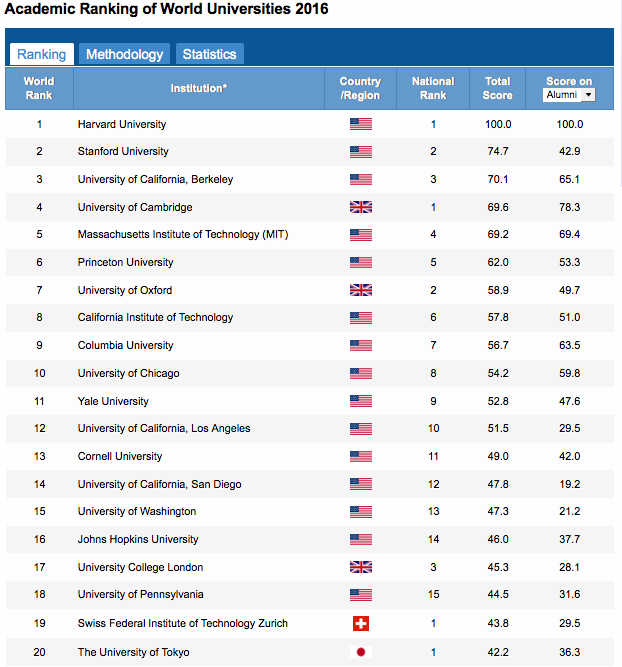Open the Score on Alumni dropdown
This screenshot has width=622, height=667.
pos(569,94)
